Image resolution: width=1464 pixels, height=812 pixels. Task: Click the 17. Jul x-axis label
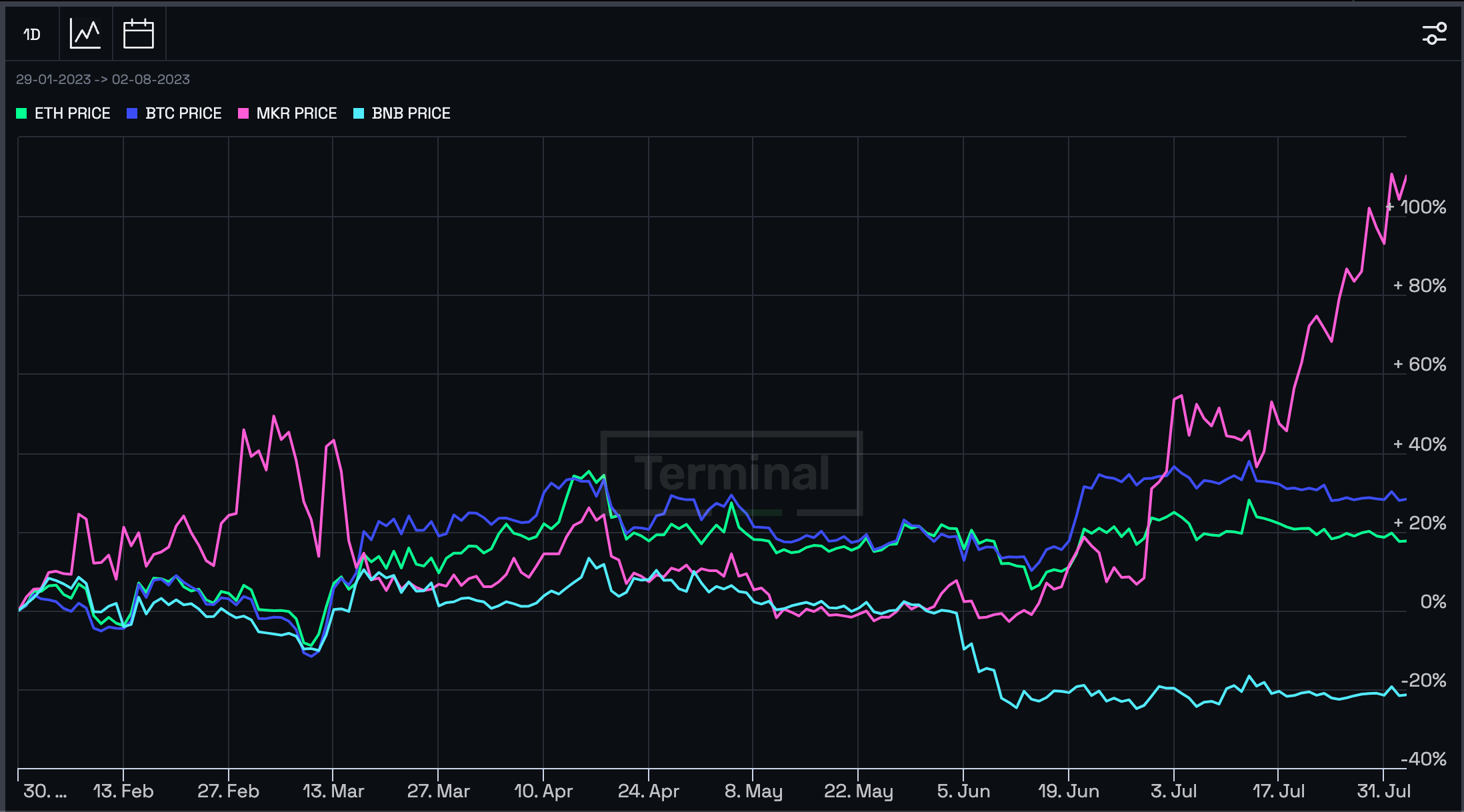(1279, 791)
